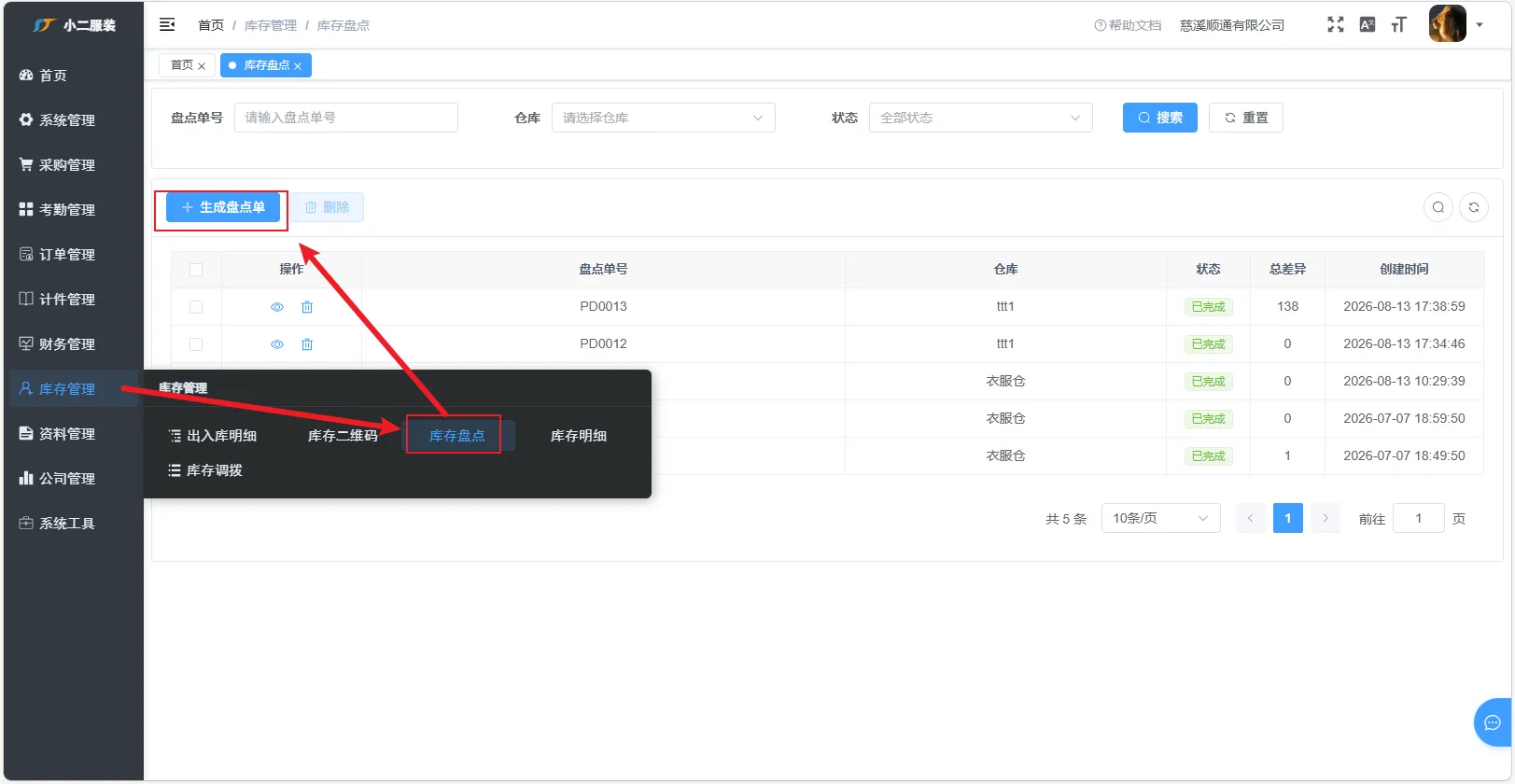Image resolution: width=1515 pixels, height=784 pixels.
Task: Show the table search icon button
Action: click(1438, 207)
